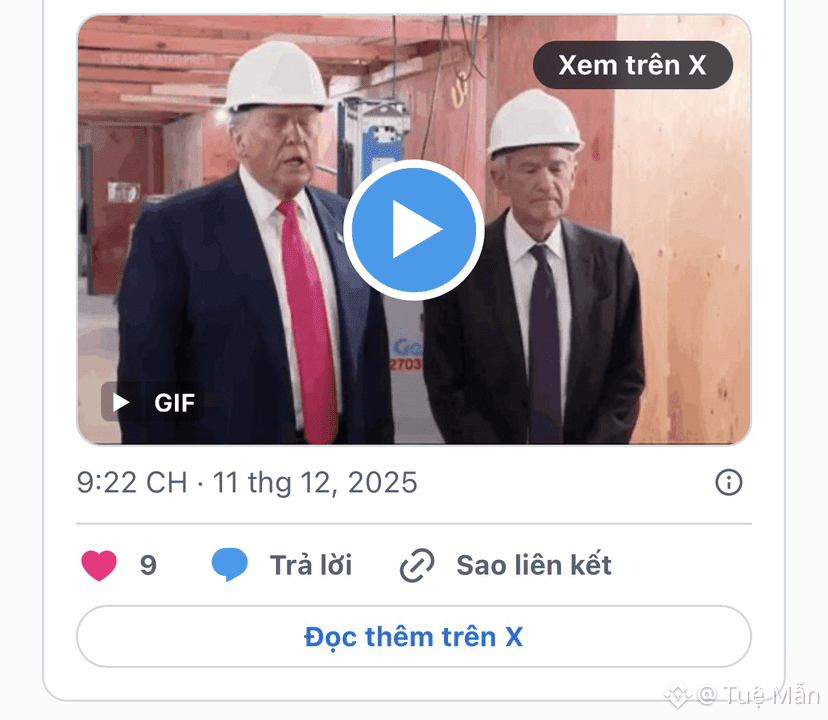
Task: Open the info circle icon beside the timestamp
Action: coord(729,482)
